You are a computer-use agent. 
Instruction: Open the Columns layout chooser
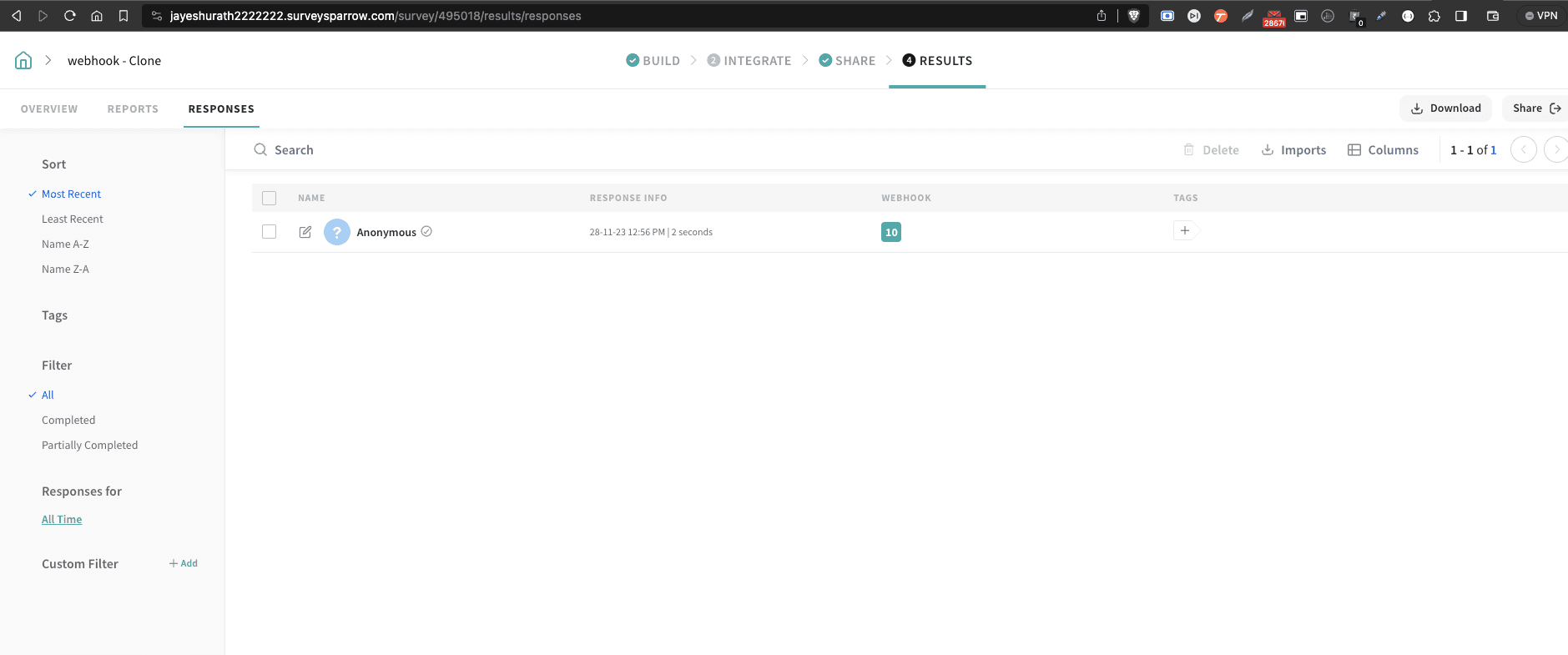[x=1384, y=150]
